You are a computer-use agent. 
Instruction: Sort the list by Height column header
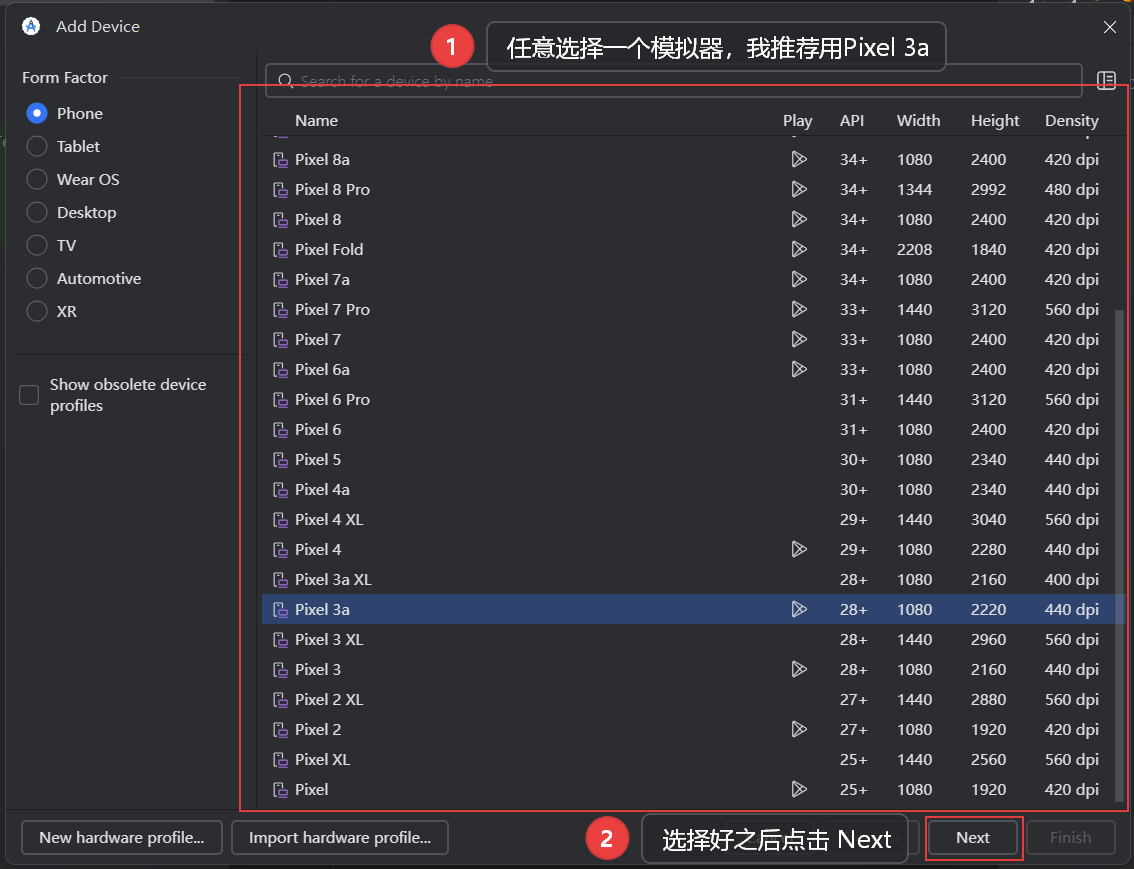[x=994, y=121]
